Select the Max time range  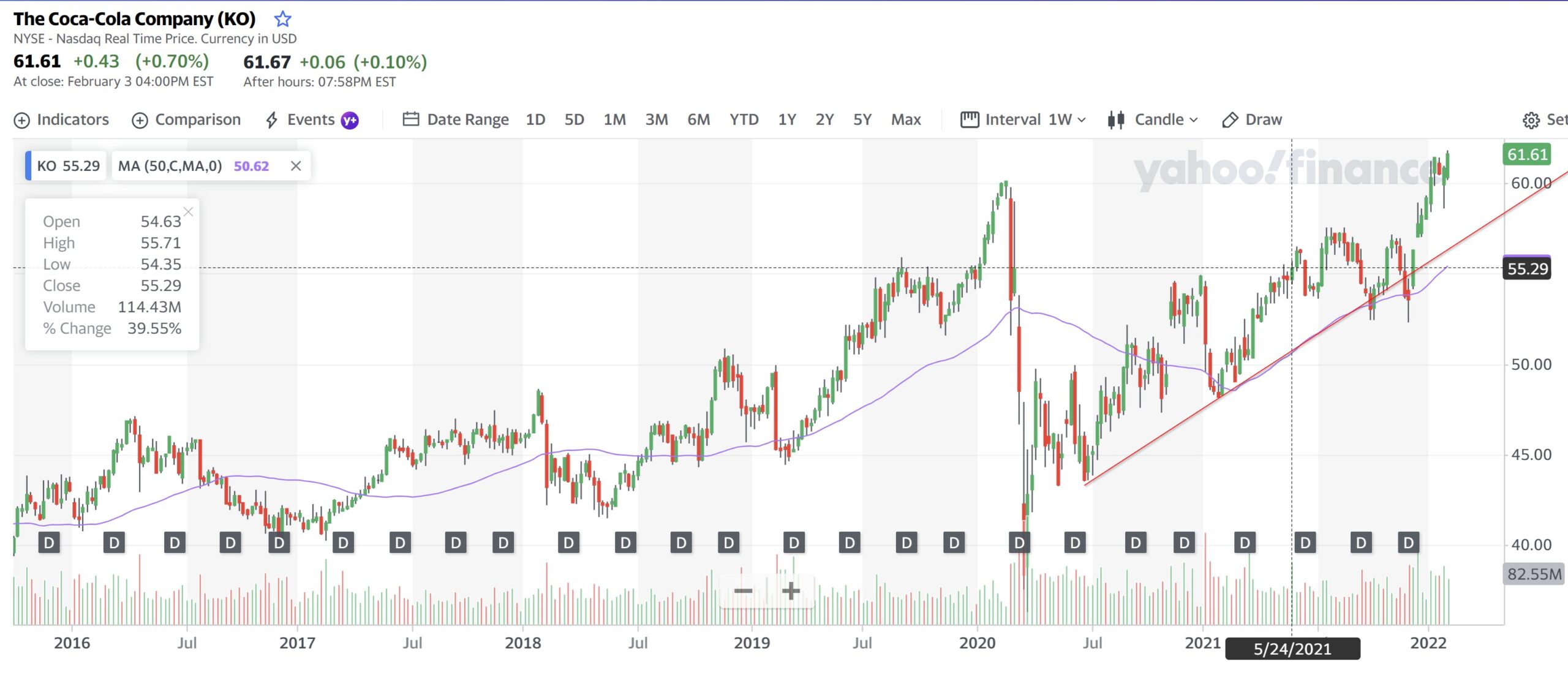click(906, 119)
